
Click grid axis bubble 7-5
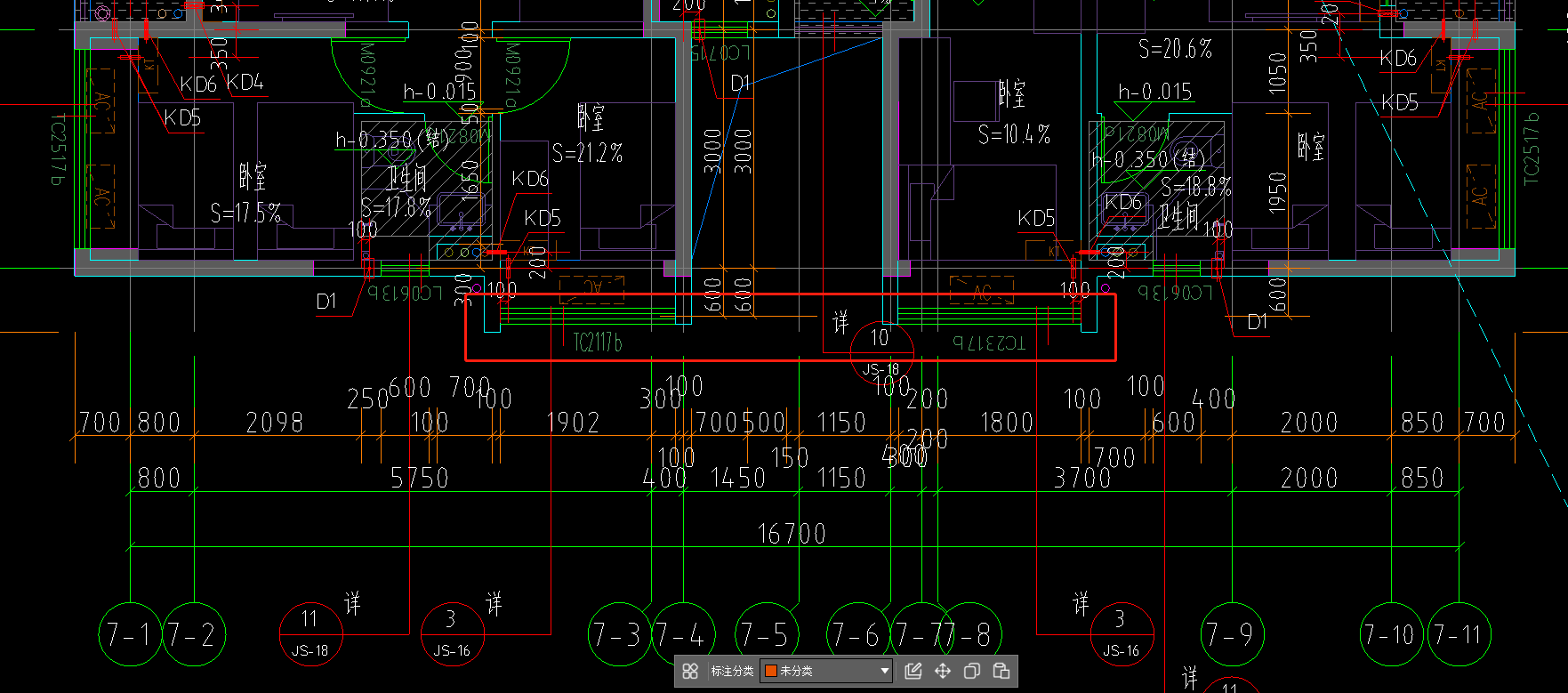coord(768,634)
